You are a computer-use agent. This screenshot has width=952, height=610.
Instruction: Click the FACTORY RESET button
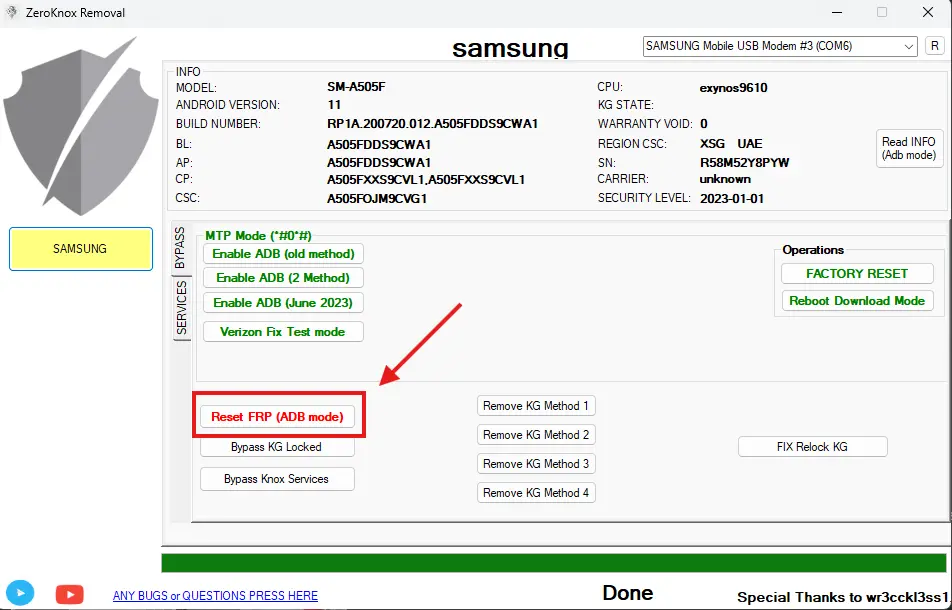tap(857, 274)
